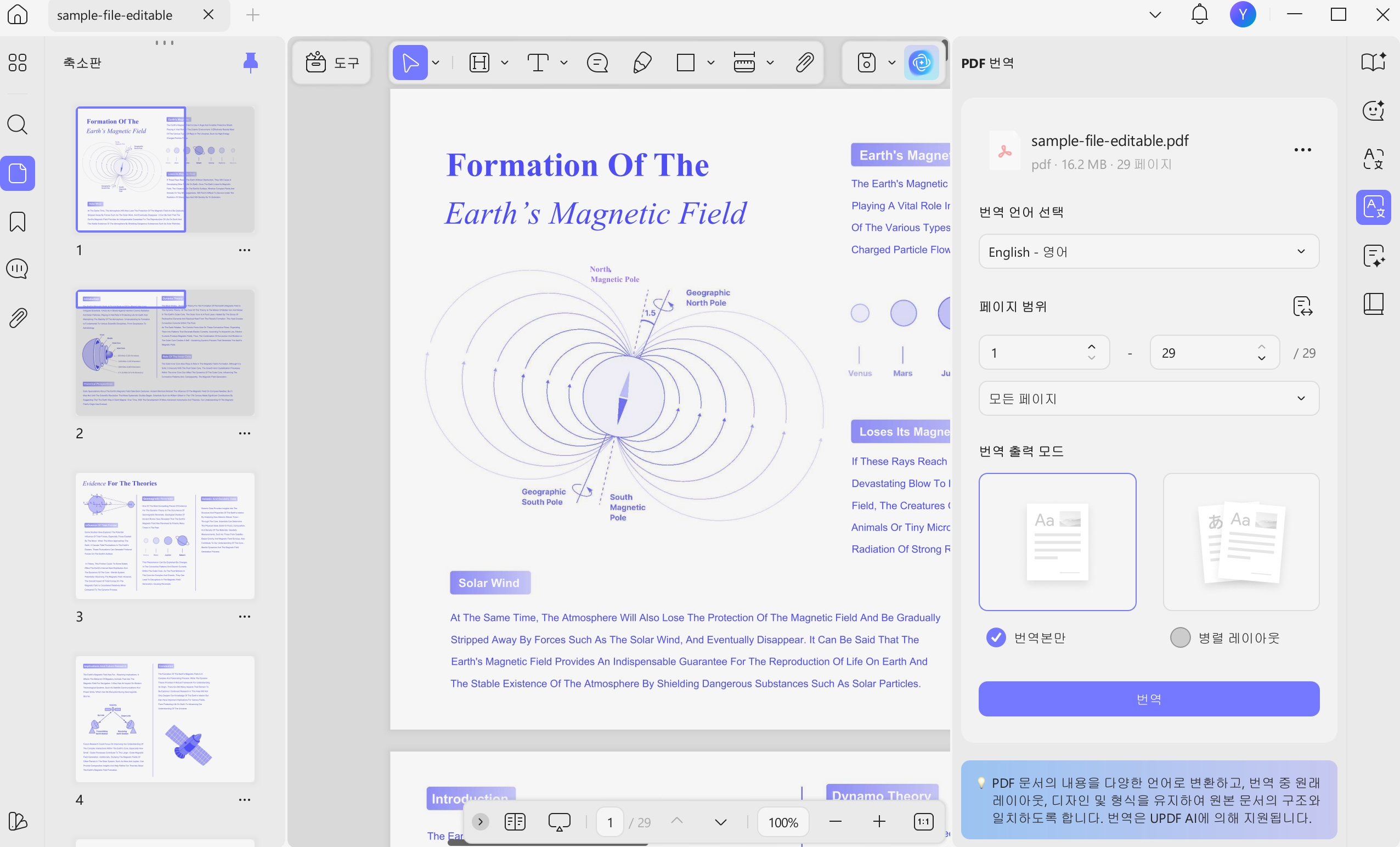Screen dimensions: 1400x847
Task: Start the slideshow presentation mode
Action: click(559, 821)
